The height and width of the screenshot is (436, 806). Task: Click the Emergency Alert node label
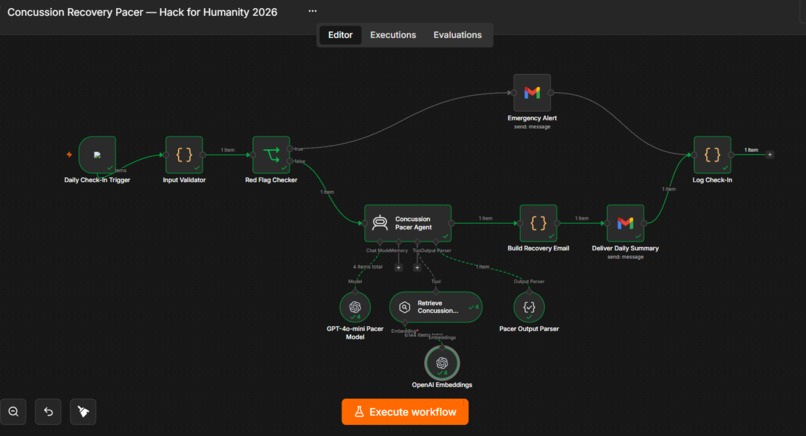click(x=532, y=118)
